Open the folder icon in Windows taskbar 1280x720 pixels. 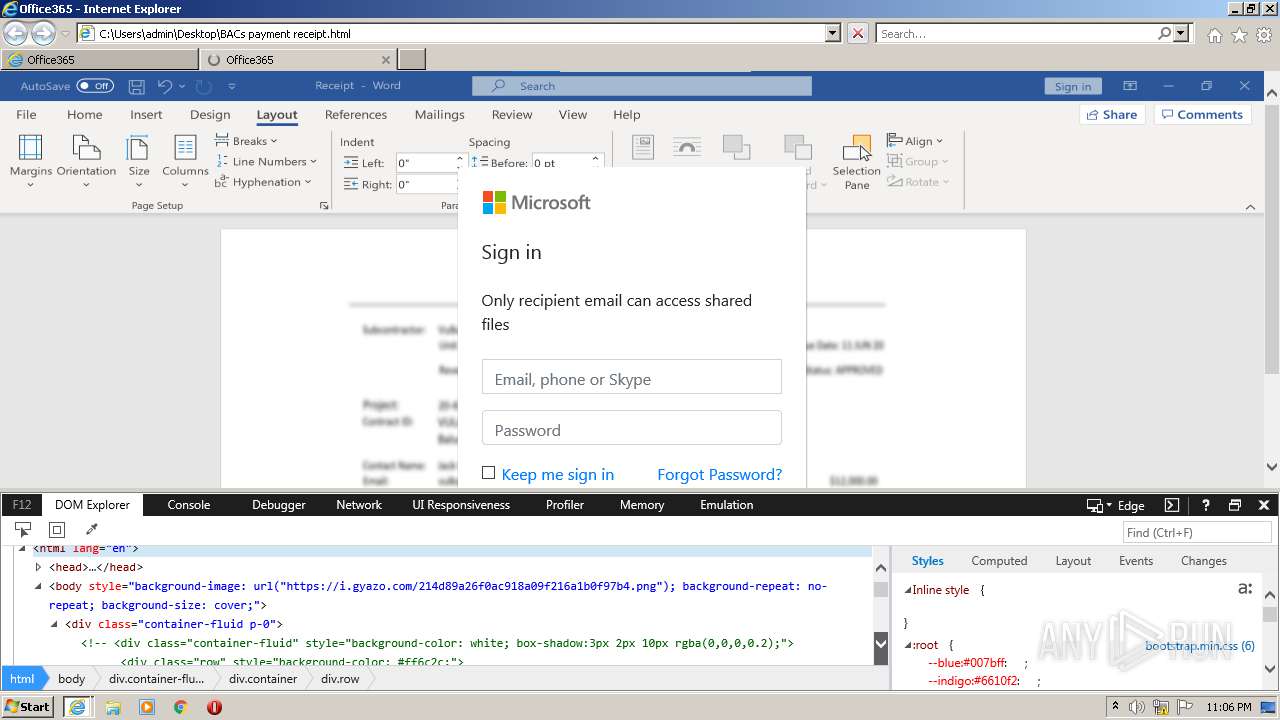[x=113, y=707]
